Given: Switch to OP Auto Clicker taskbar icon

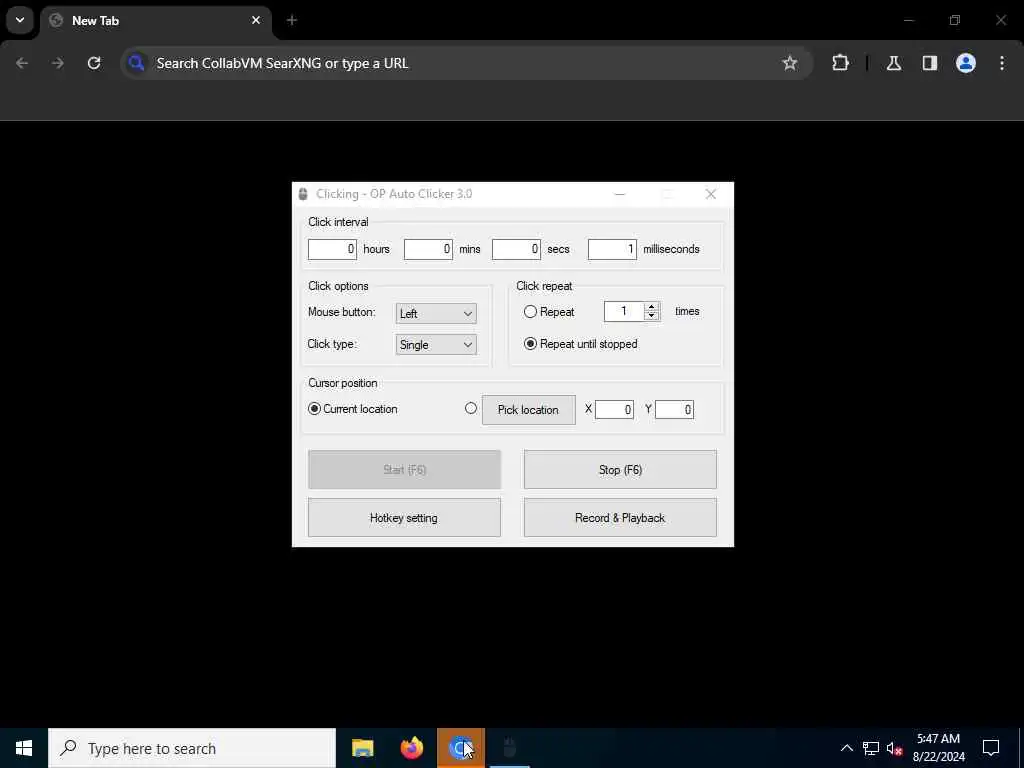Looking at the screenshot, I should pos(510,748).
